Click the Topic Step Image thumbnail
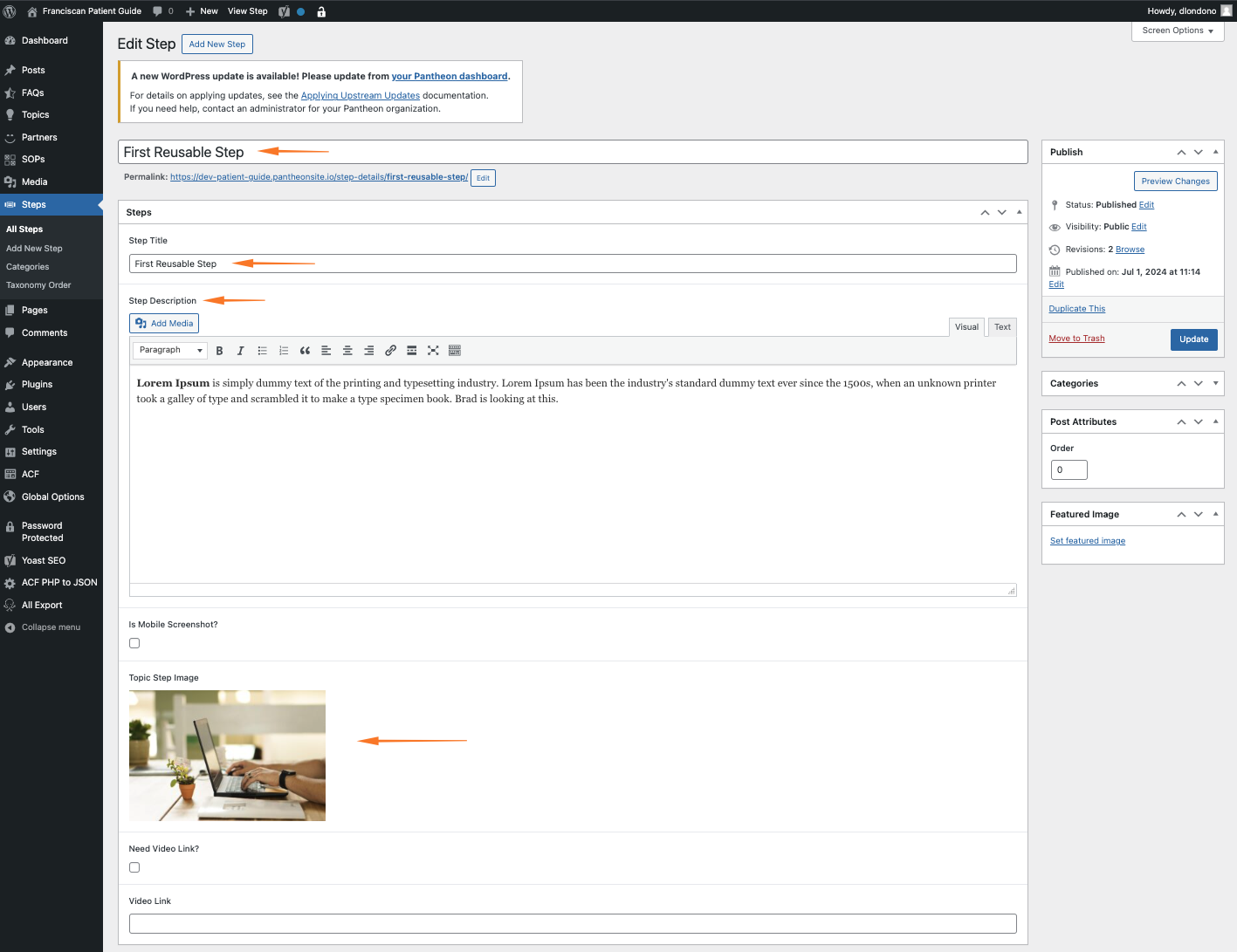This screenshot has width=1237, height=952. pyautogui.click(x=227, y=756)
